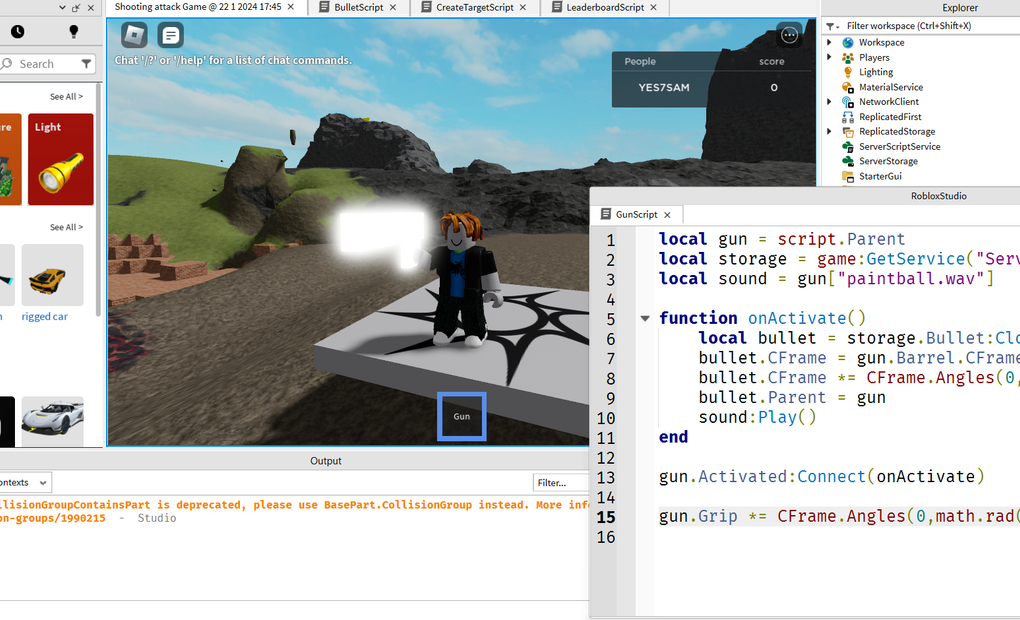
Task: Open the Toolbox panel dropdown chevron
Action: coord(62,8)
